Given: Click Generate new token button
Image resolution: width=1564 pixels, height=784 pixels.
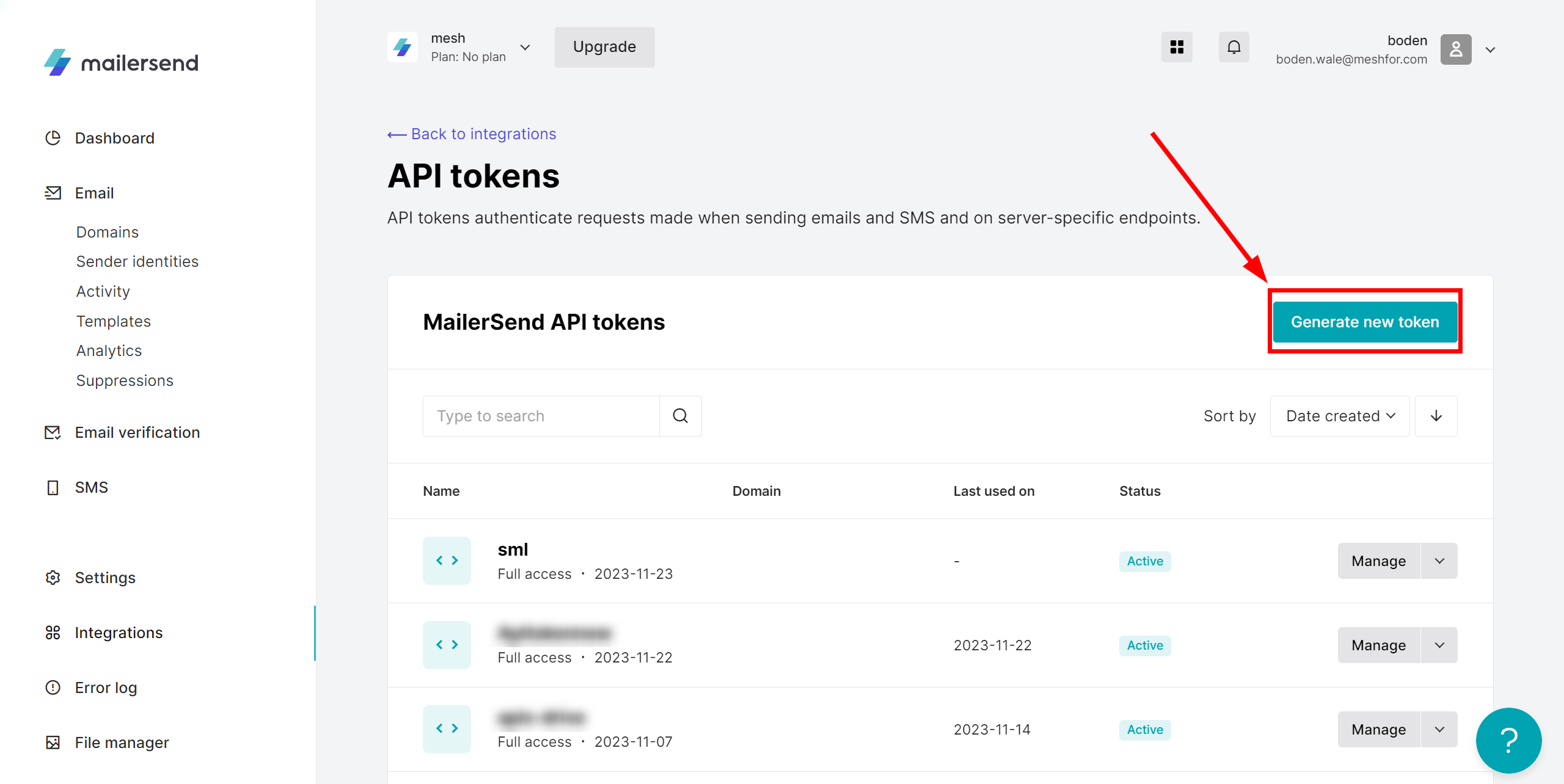Looking at the screenshot, I should click(x=1365, y=322).
